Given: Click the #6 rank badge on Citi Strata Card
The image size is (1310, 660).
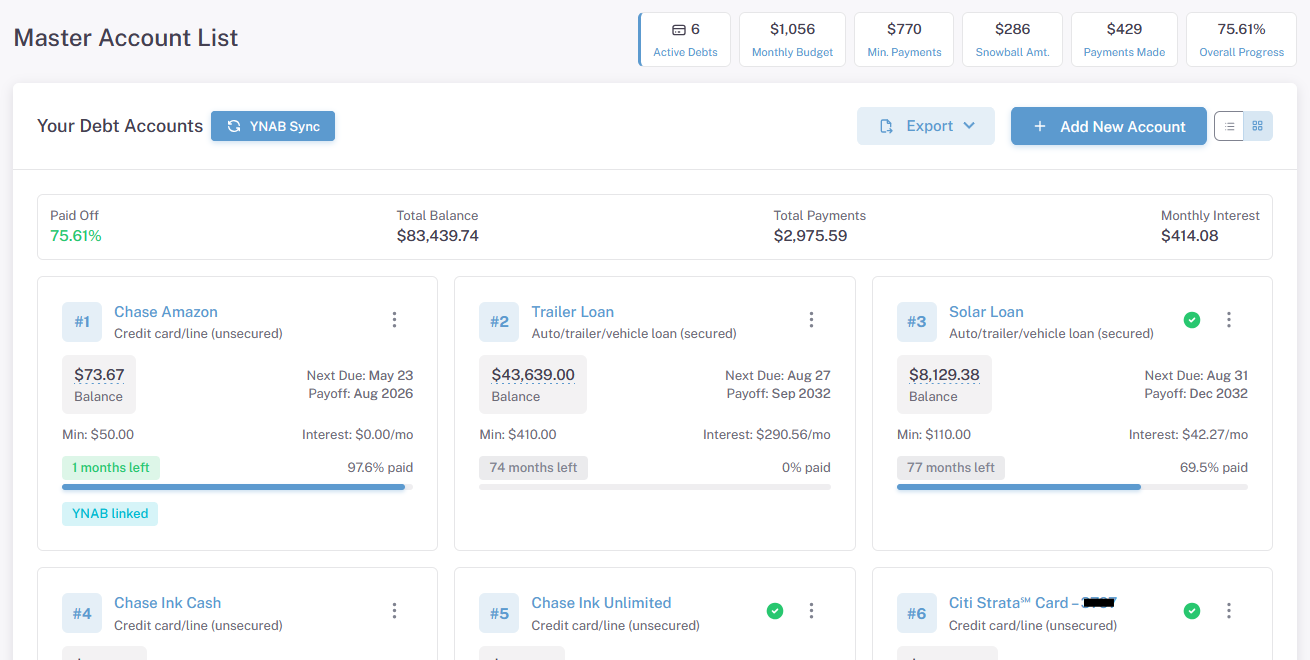Looking at the screenshot, I should [916, 613].
